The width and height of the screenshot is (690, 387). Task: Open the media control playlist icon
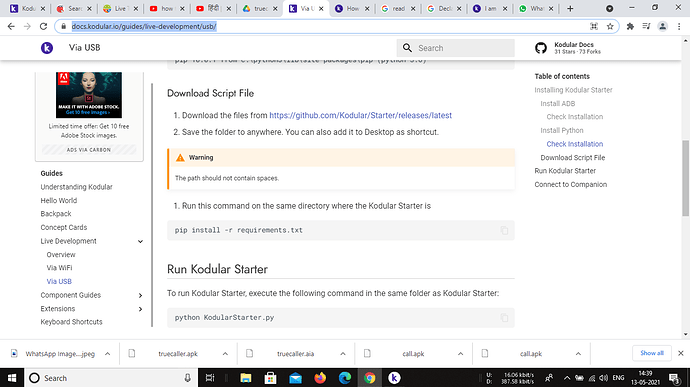(x=646, y=26)
